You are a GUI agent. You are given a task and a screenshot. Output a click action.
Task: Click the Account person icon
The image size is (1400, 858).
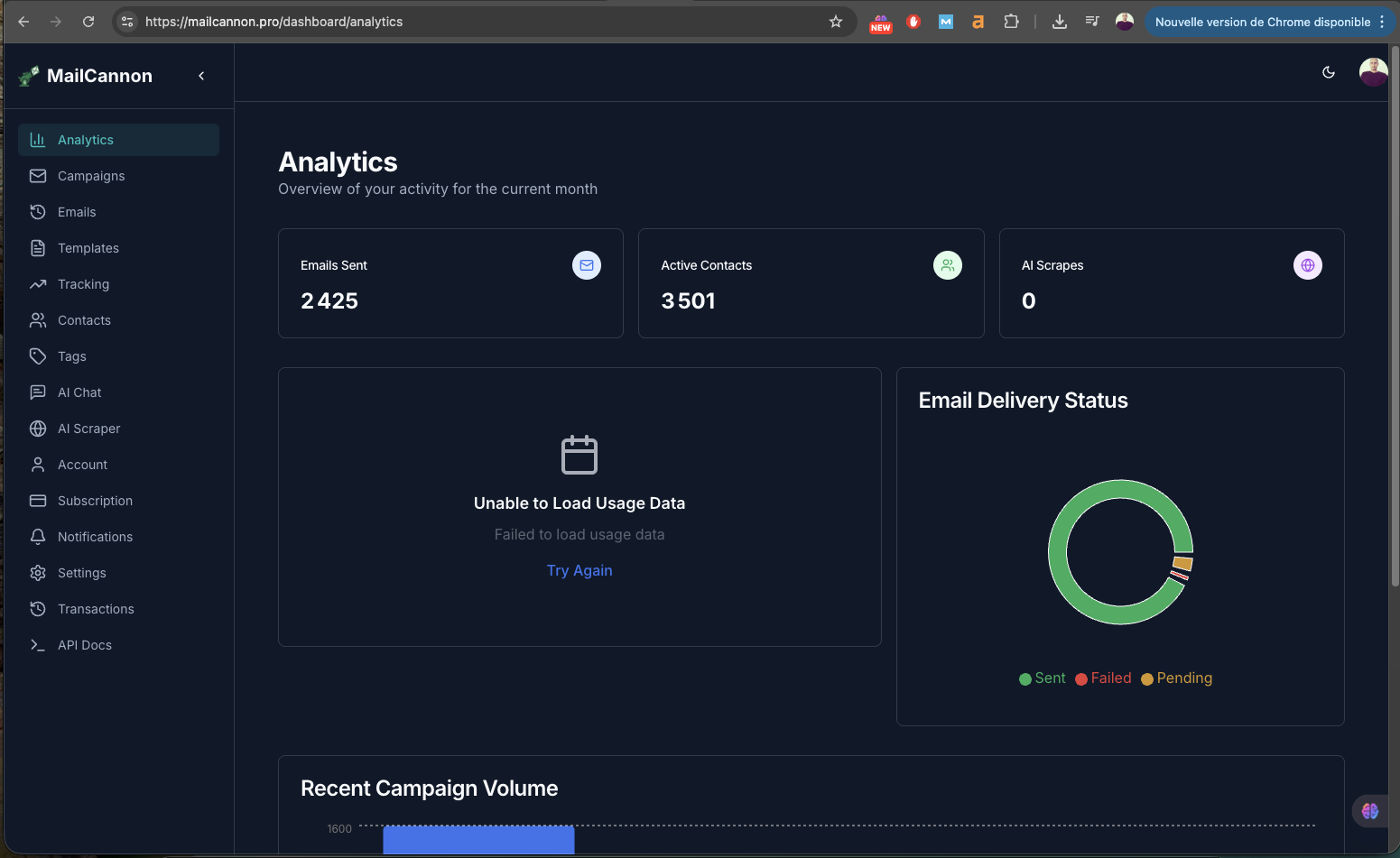click(x=38, y=465)
